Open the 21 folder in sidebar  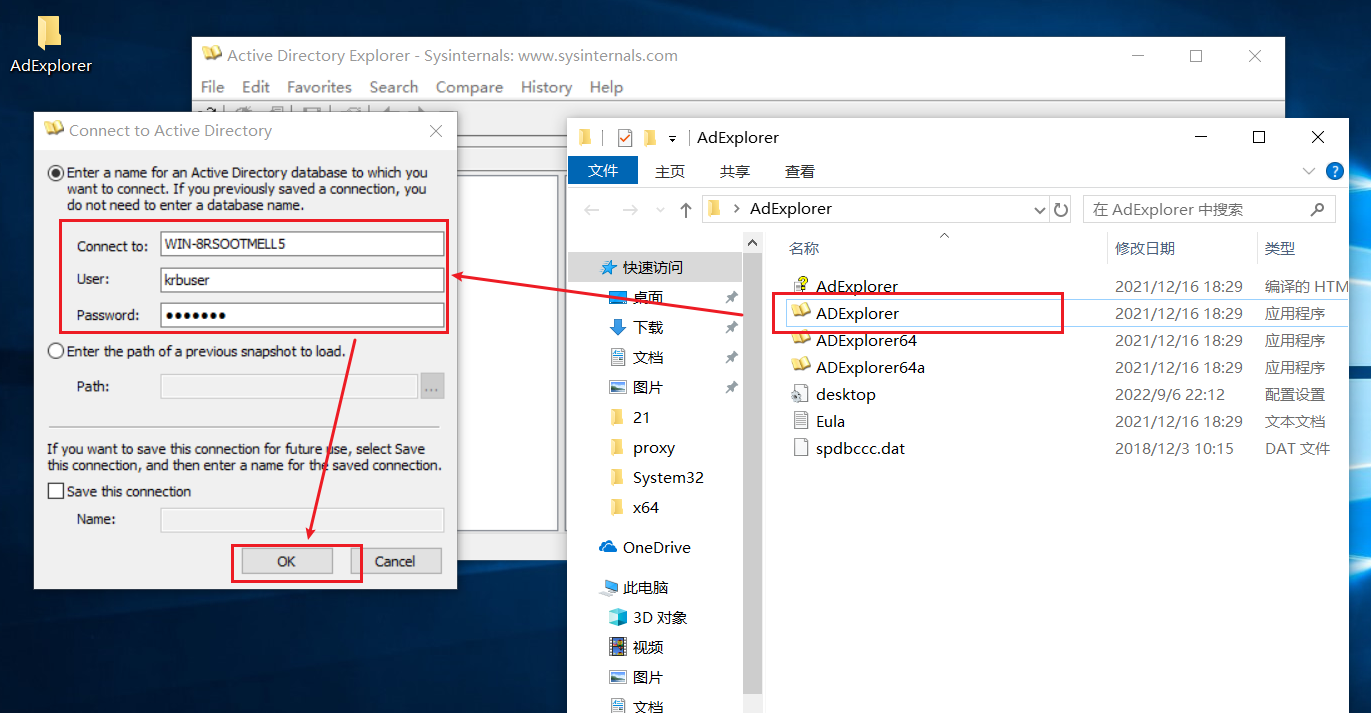(630, 417)
